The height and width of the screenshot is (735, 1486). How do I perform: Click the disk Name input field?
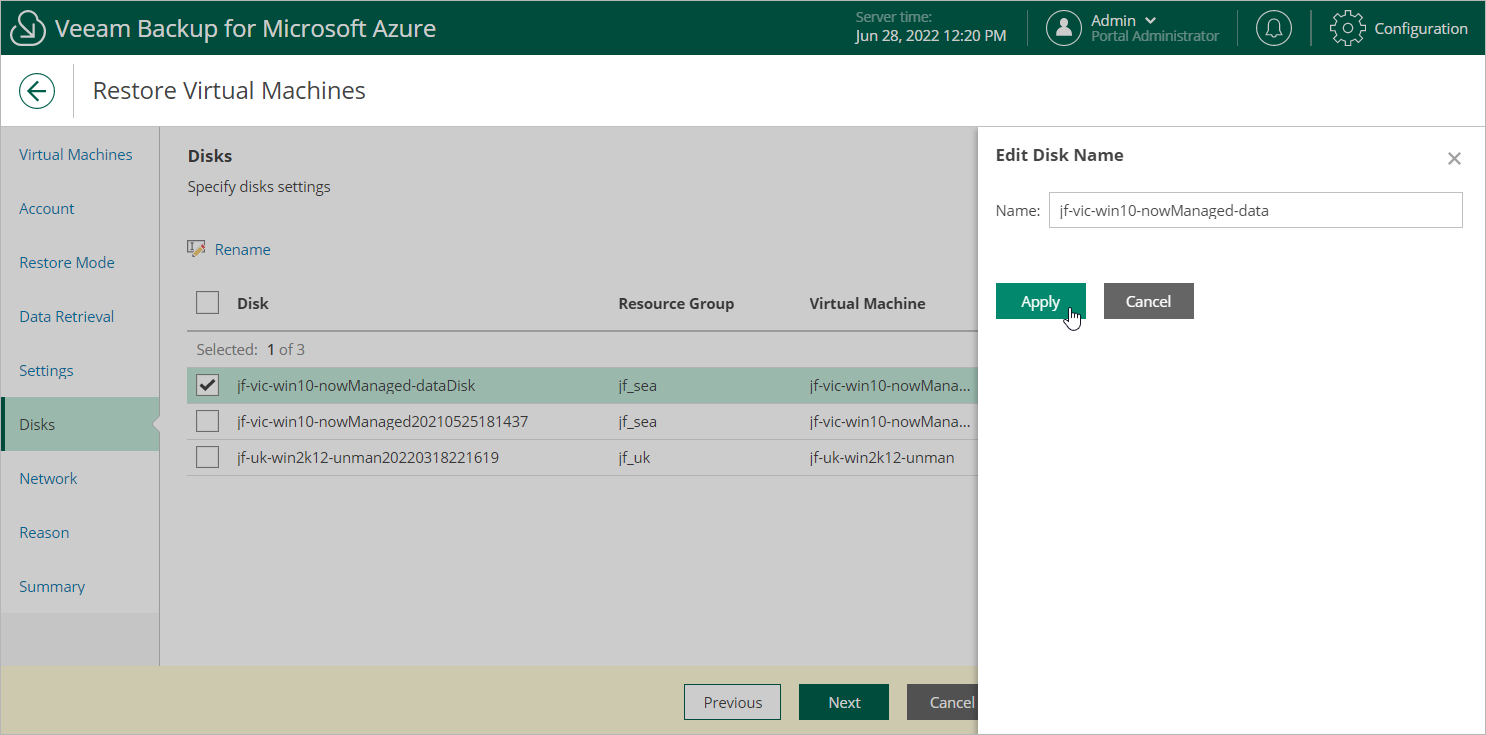(1255, 211)
